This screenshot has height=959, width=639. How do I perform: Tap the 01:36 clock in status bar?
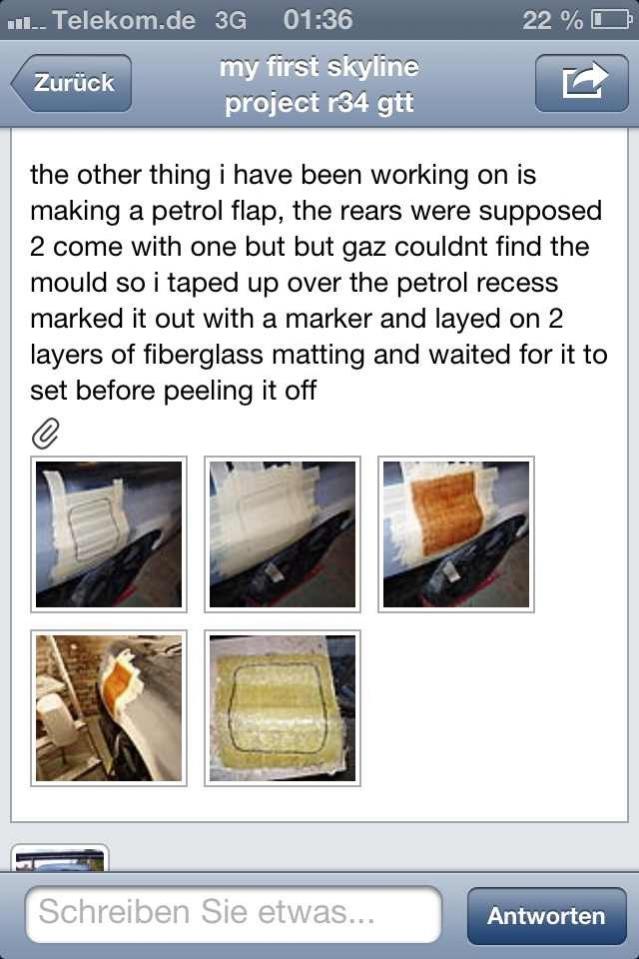click(x=318, y=20)
